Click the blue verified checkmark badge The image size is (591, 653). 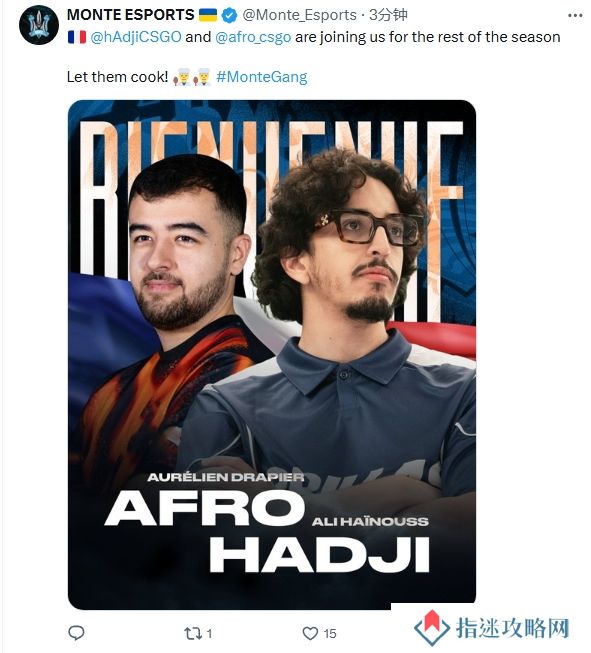coord(229,15)
